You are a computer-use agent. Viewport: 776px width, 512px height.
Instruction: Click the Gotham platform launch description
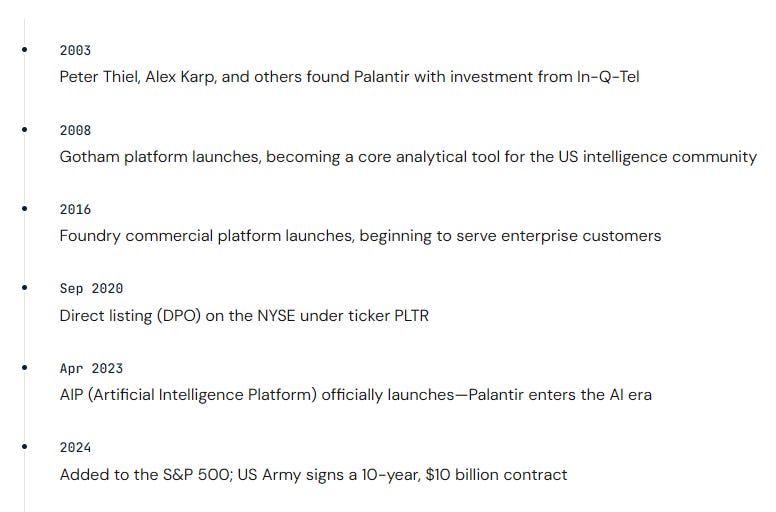pos(408,157)
